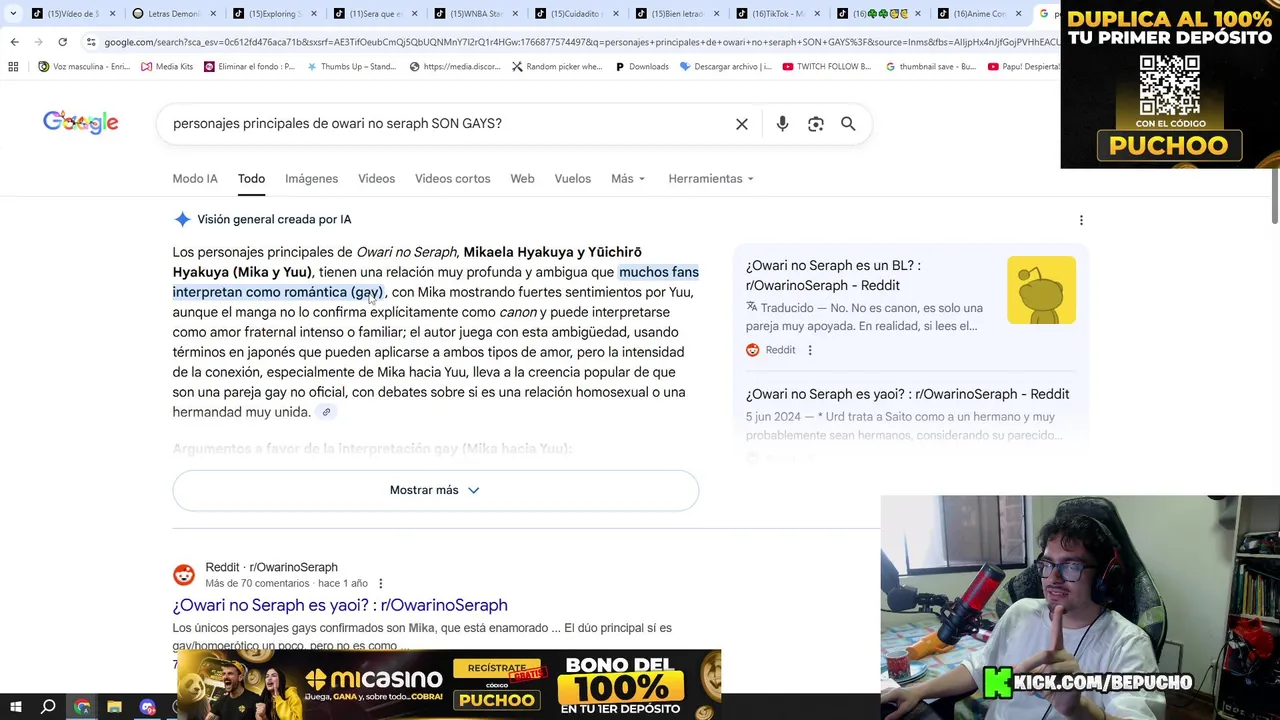This screenshot has height=720, width=1280.
Task: Go back with the browser back arrow
Action: tap(14, 42)
